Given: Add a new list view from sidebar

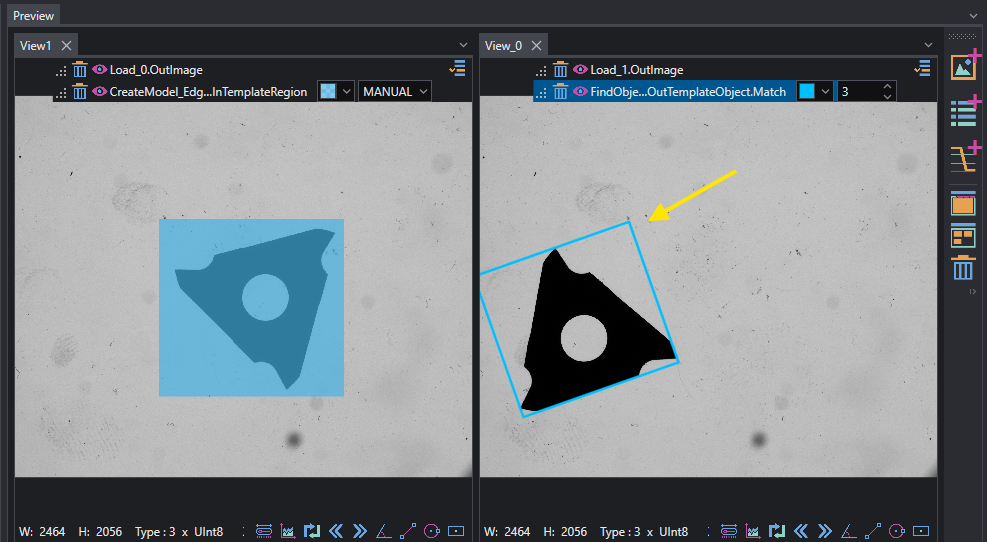Looking at the screenshot, I should 964,111.
